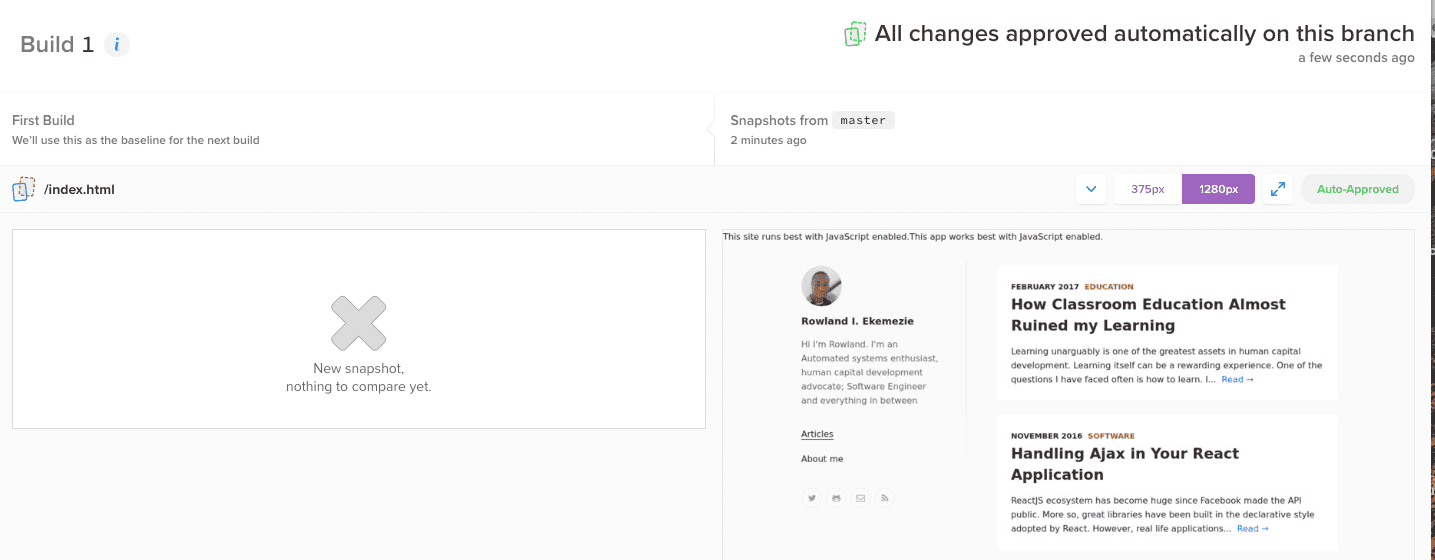Click the RSS feed icon in preview
Screen dimensions: 1435x560
point(885,497)
